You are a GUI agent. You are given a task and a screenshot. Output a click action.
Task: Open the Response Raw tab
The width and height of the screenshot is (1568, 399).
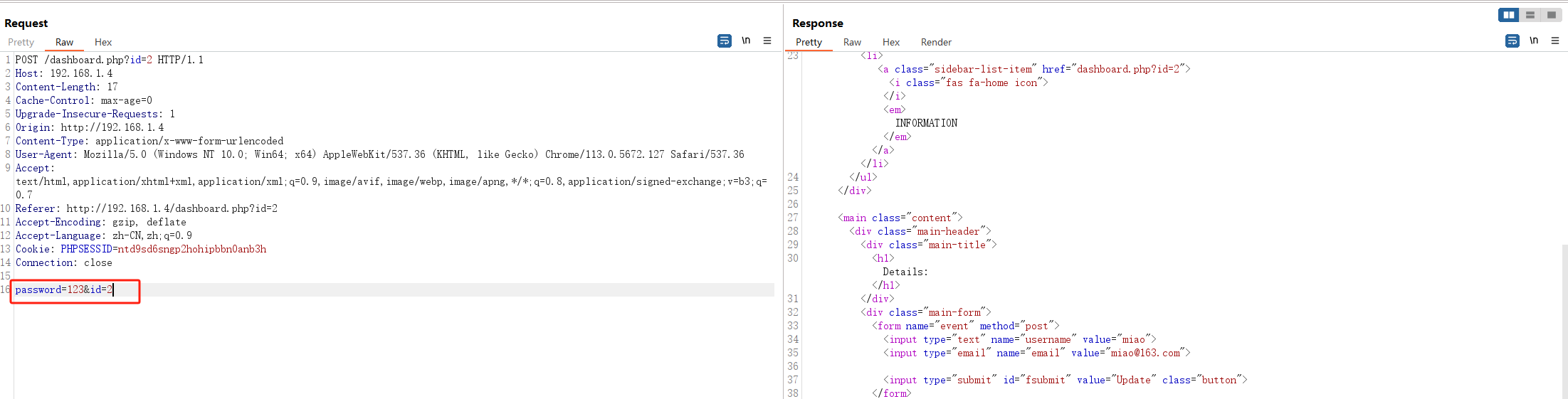click(852, 42)
